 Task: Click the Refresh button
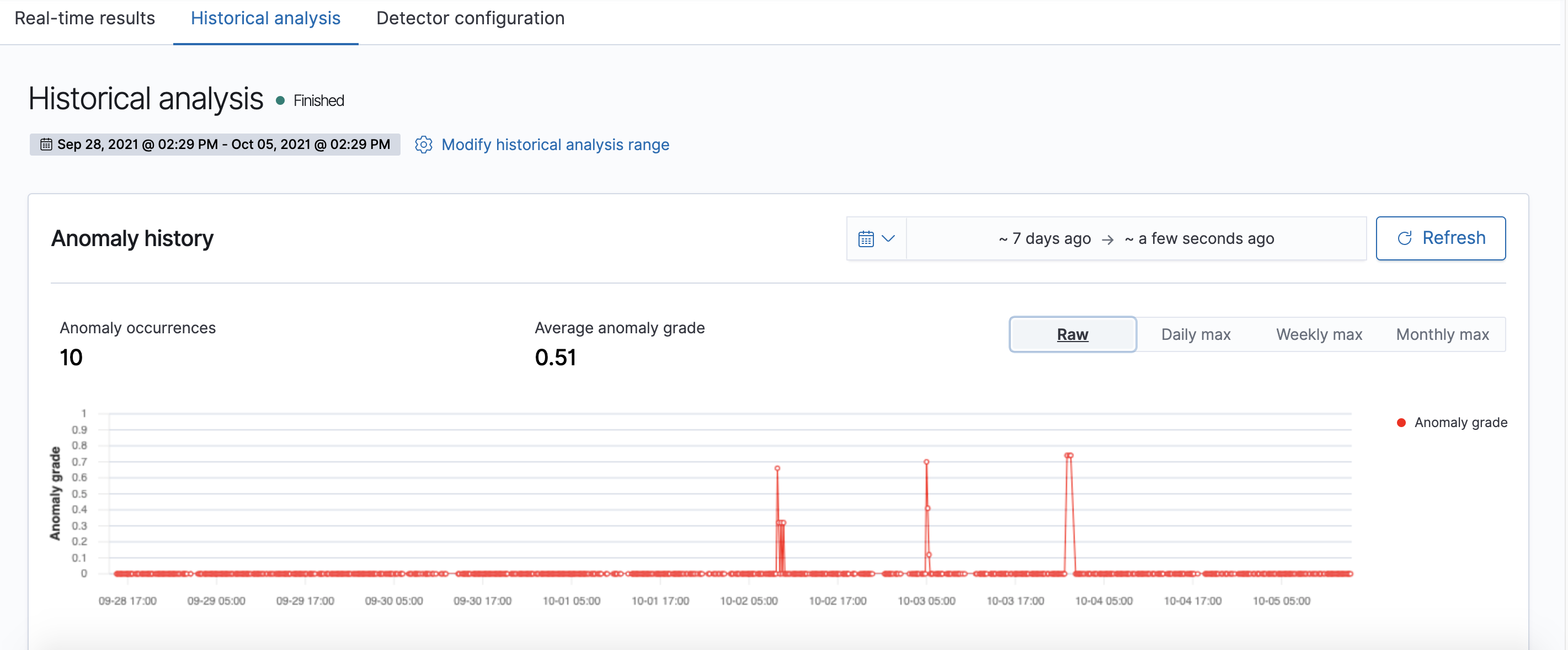[1440, 238]
